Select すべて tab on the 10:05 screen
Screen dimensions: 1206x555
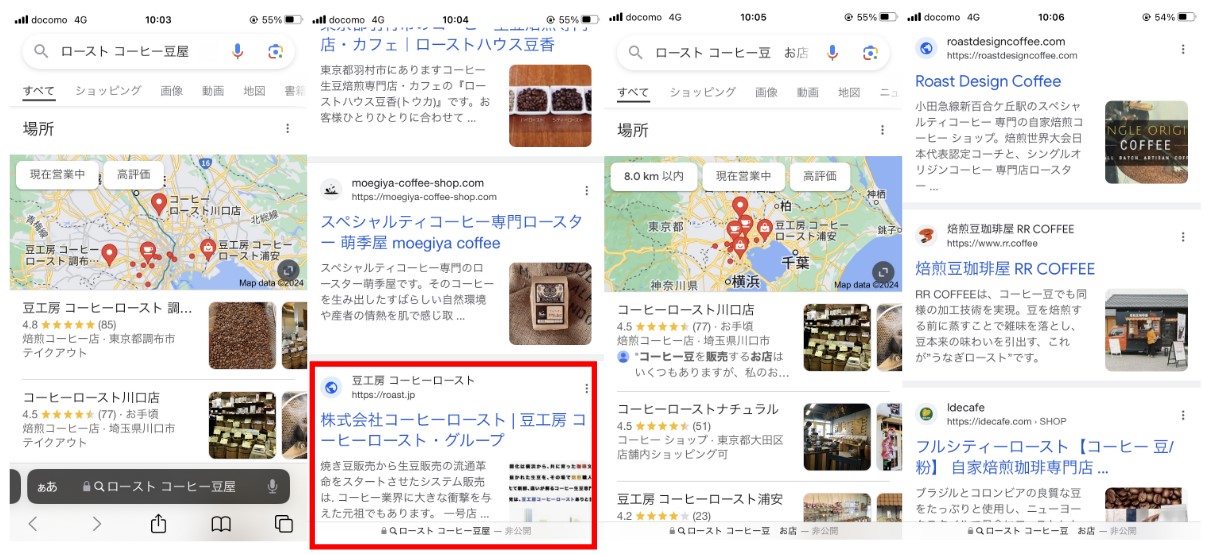(x=633, y=92)
